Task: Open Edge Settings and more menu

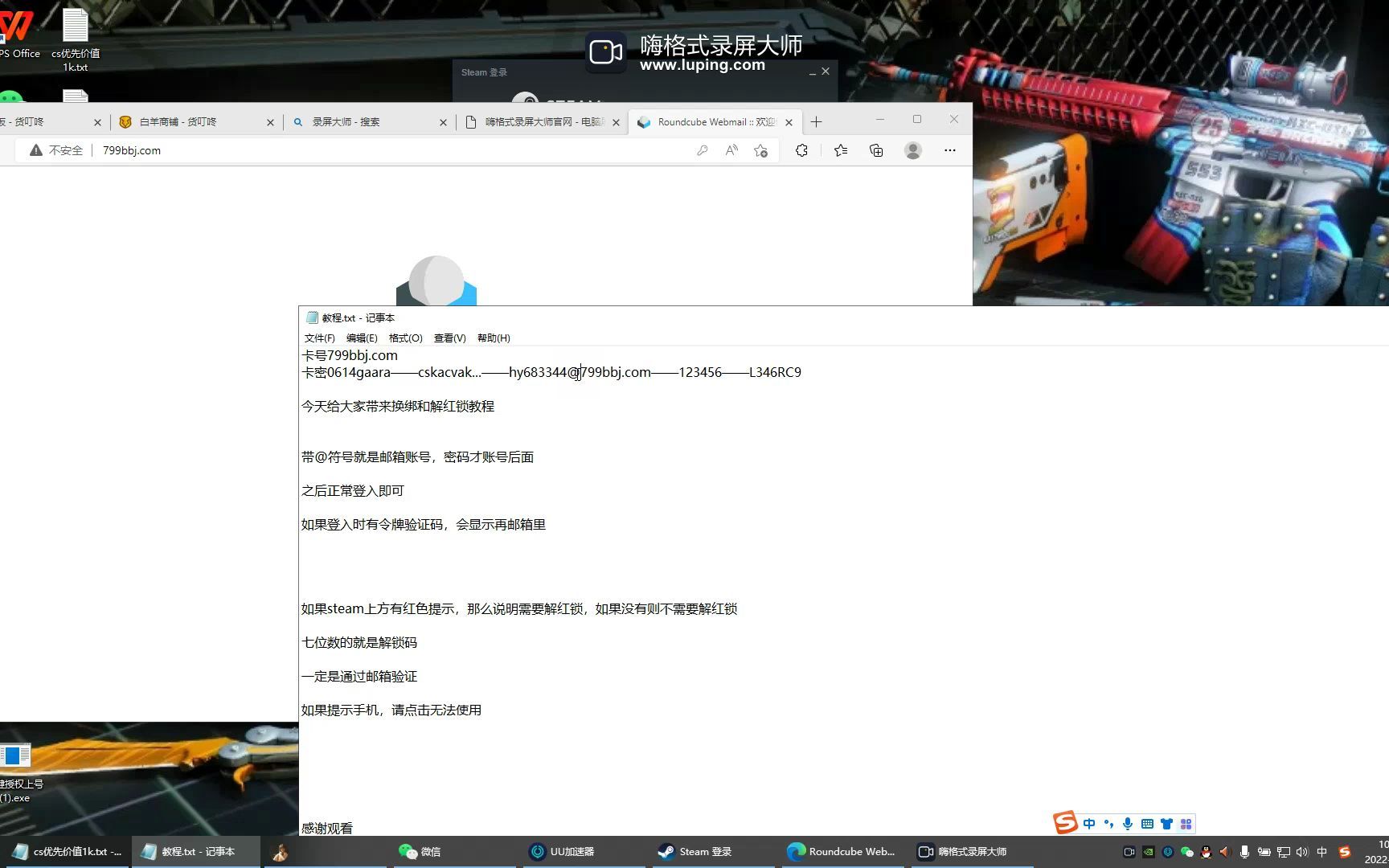Action: pos(950,150)
